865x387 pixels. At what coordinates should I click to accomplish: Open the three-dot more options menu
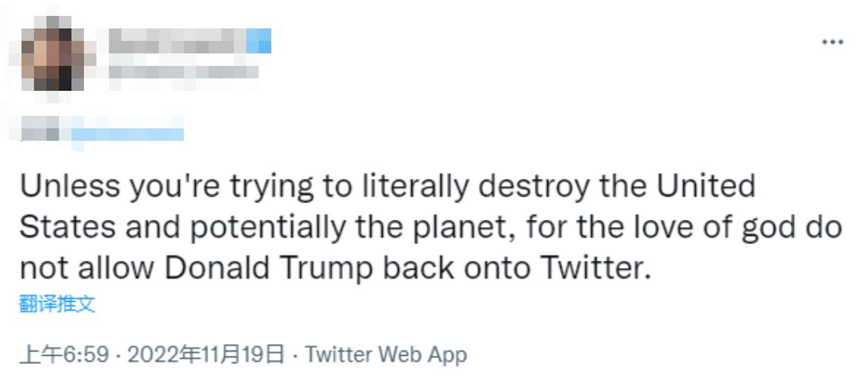[x=832, y=42]
